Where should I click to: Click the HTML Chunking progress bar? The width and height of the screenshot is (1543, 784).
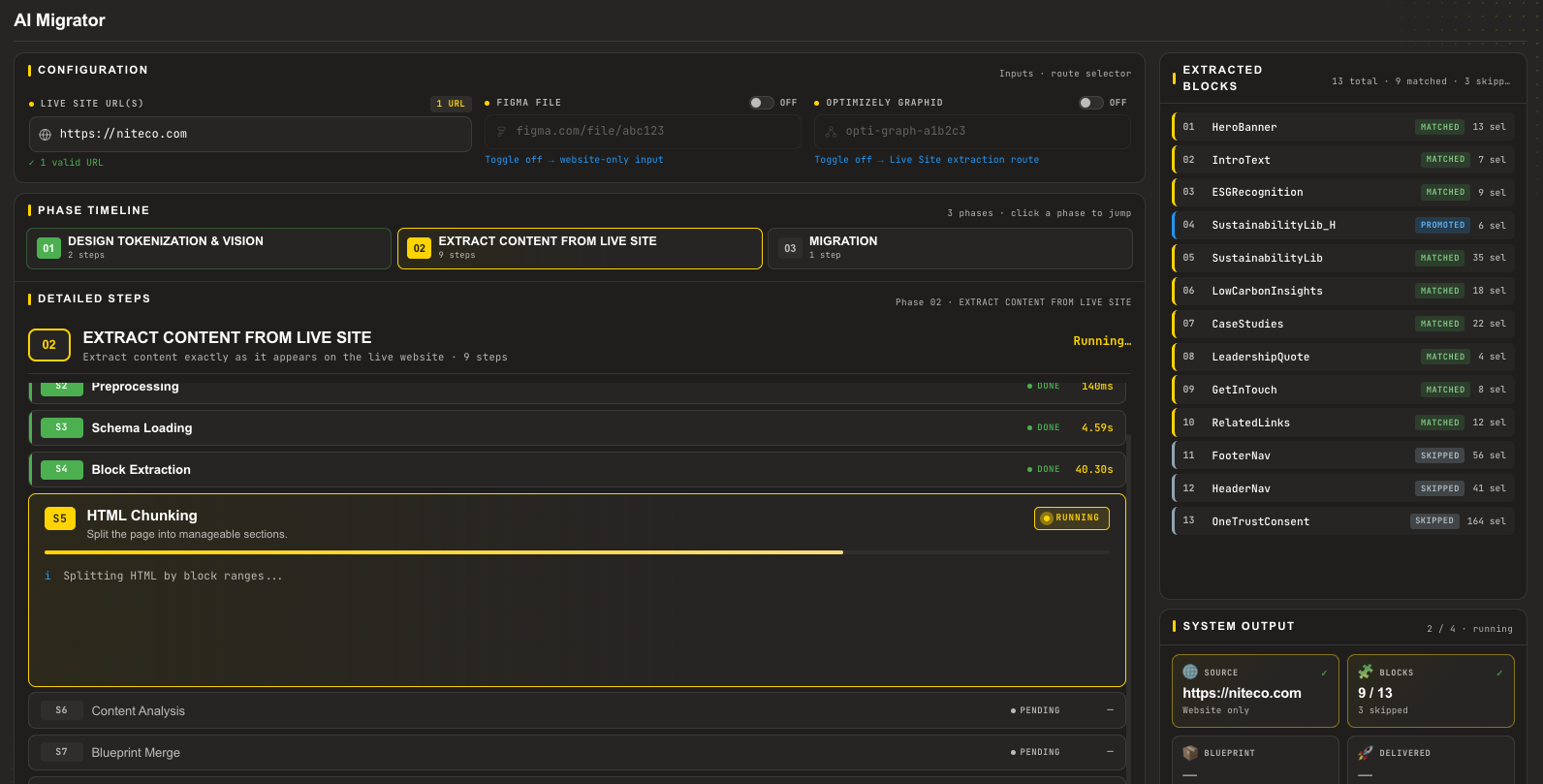coord(577,552)
